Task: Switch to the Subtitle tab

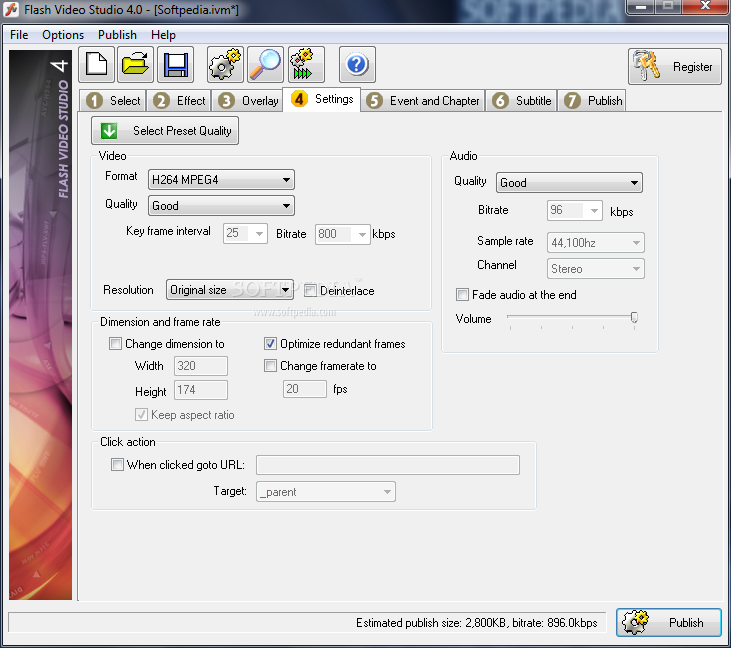Action: click(x=522, y=101)
